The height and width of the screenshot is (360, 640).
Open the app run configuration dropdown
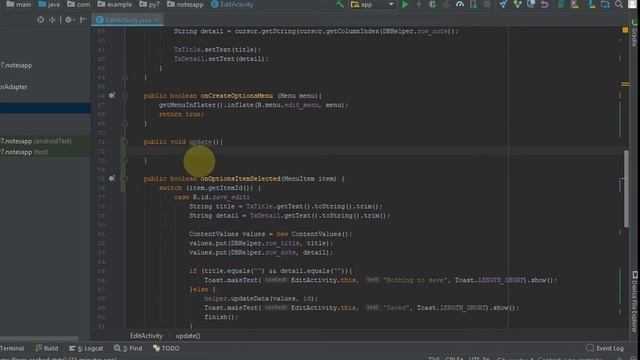point(372,4)
